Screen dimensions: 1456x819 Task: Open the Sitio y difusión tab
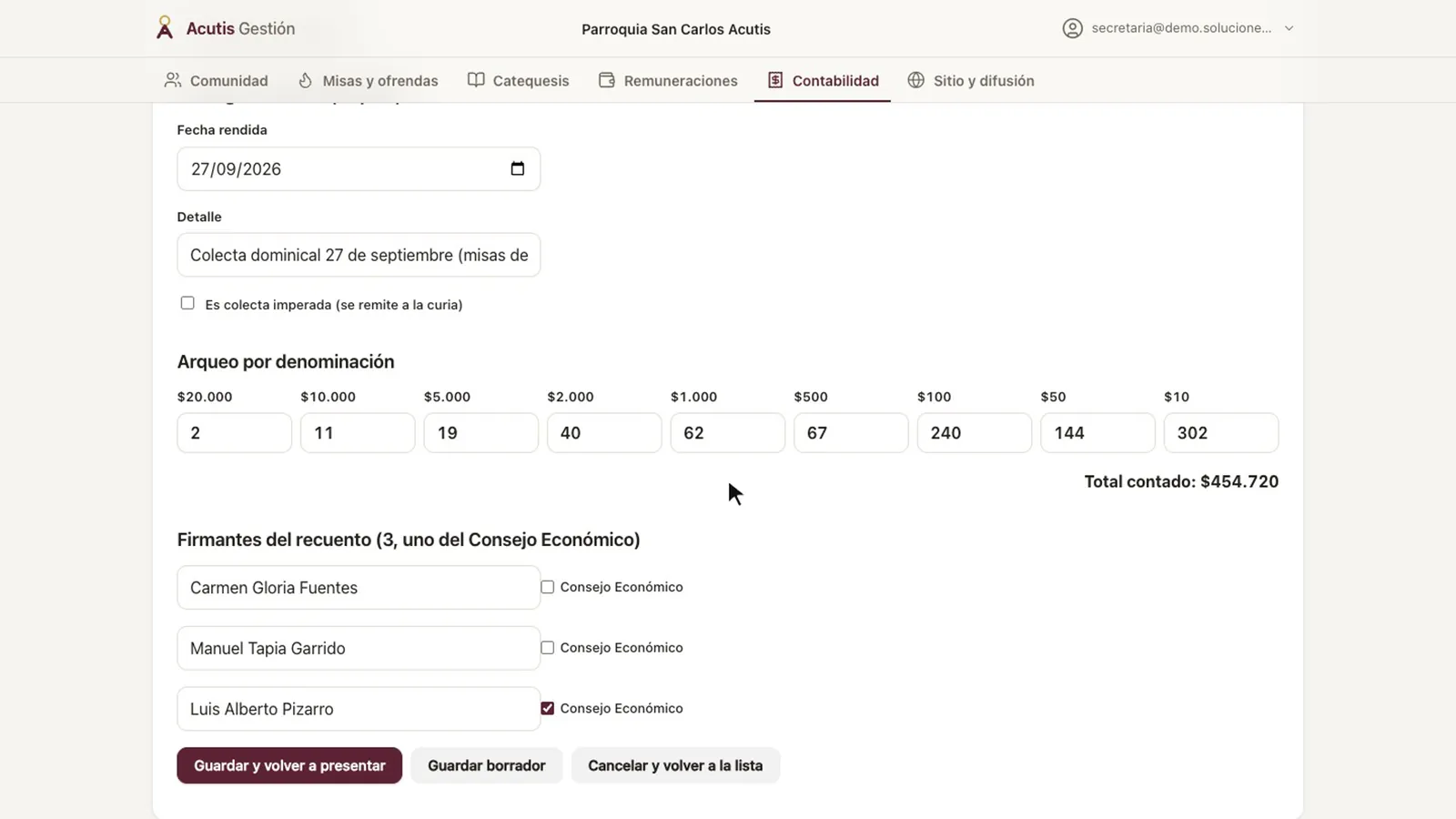pyautogui.click(x=972, y=80)
